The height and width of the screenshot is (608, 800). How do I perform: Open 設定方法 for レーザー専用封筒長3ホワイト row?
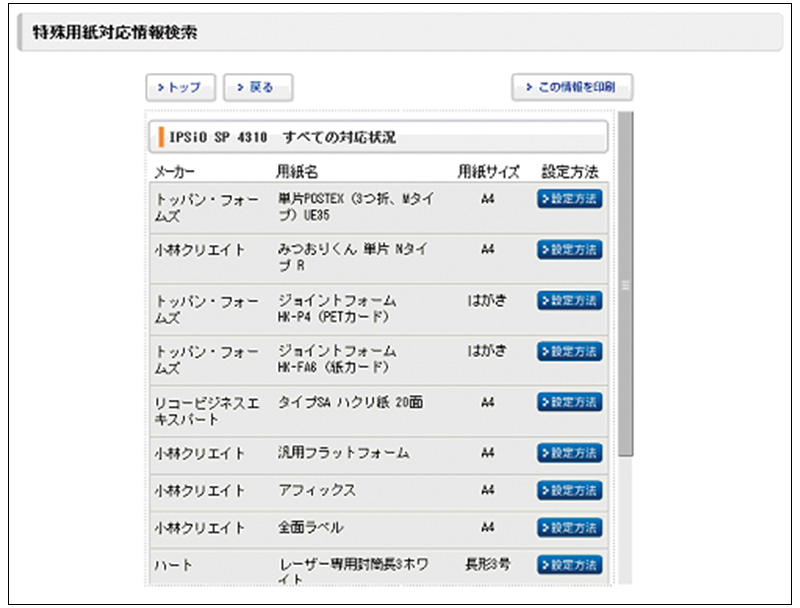[570, 565]
